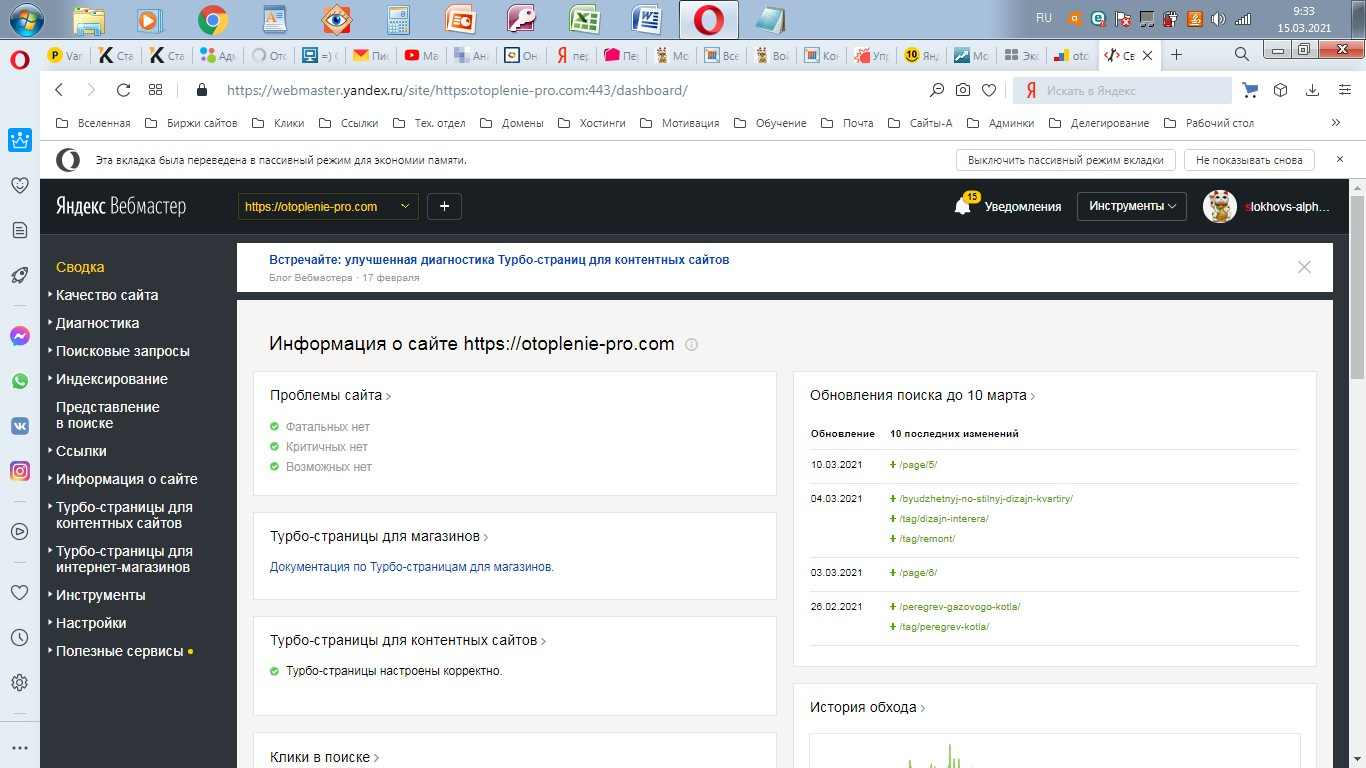Click Не показывать снова button
This screenshot has height=768, width=1366.
(1249, 160)
